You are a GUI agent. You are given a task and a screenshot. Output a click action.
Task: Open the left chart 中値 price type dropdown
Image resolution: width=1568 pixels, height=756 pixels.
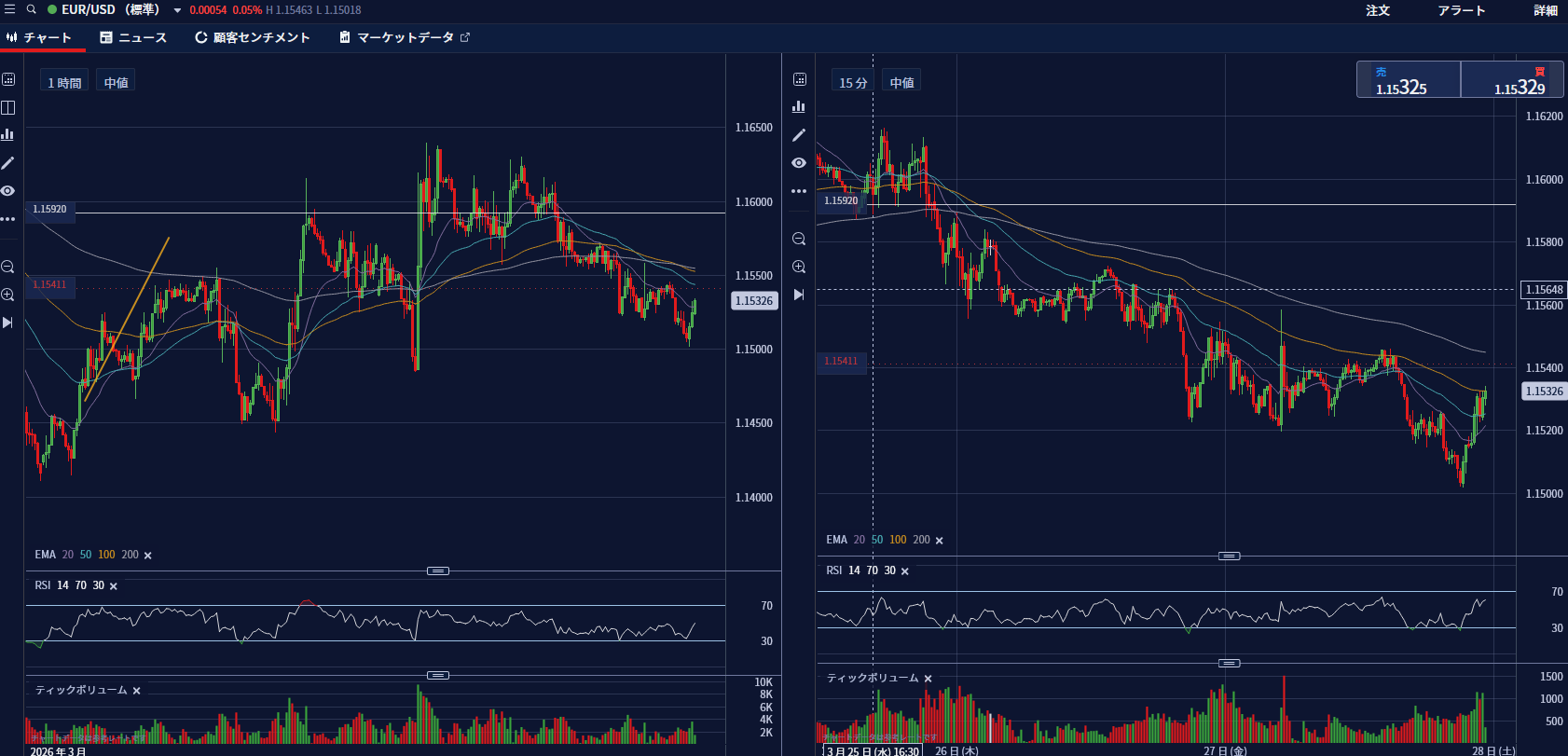(116, 82)
